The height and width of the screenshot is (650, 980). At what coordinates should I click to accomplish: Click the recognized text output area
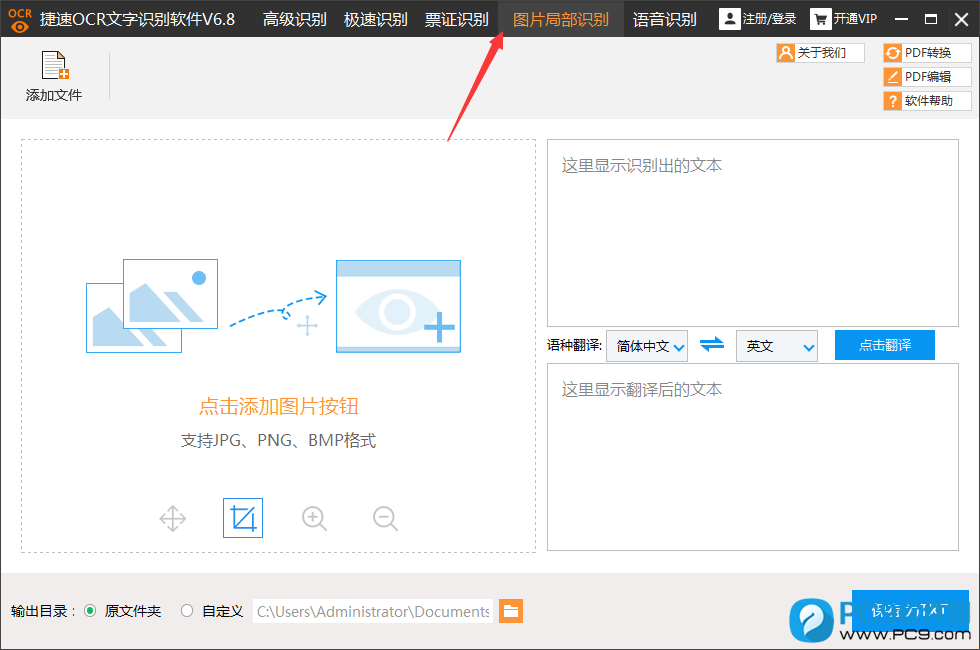click(752, 232)
